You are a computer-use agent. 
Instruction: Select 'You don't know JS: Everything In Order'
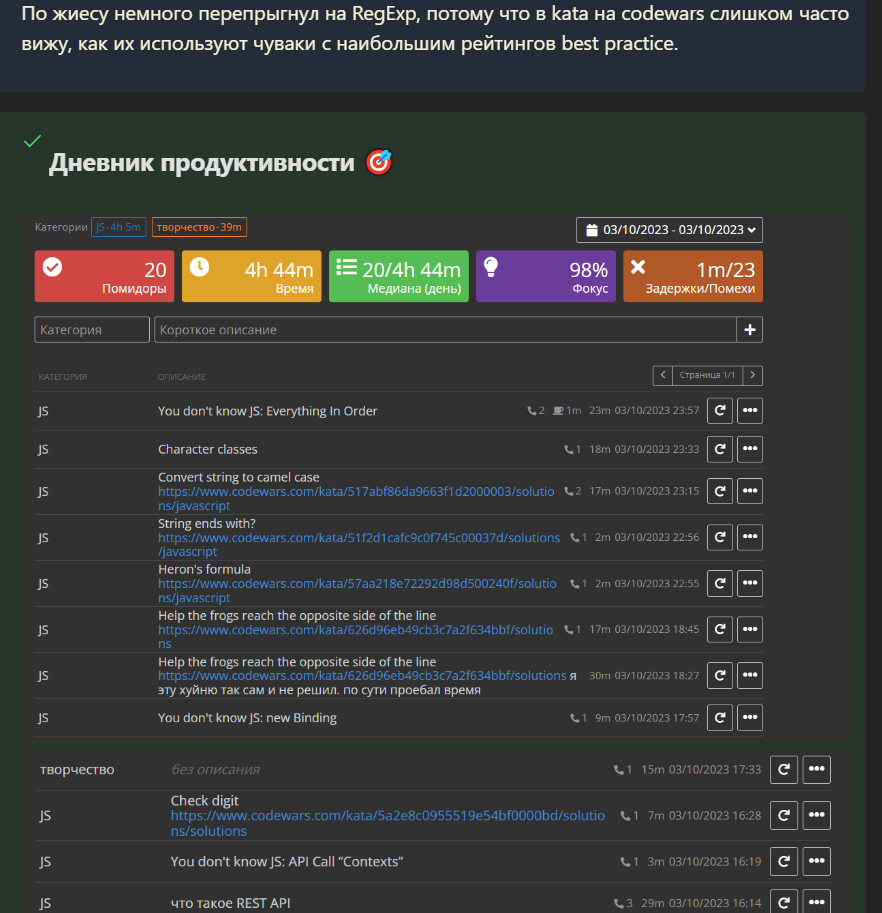pyautogui.click(x=268, y=411)
